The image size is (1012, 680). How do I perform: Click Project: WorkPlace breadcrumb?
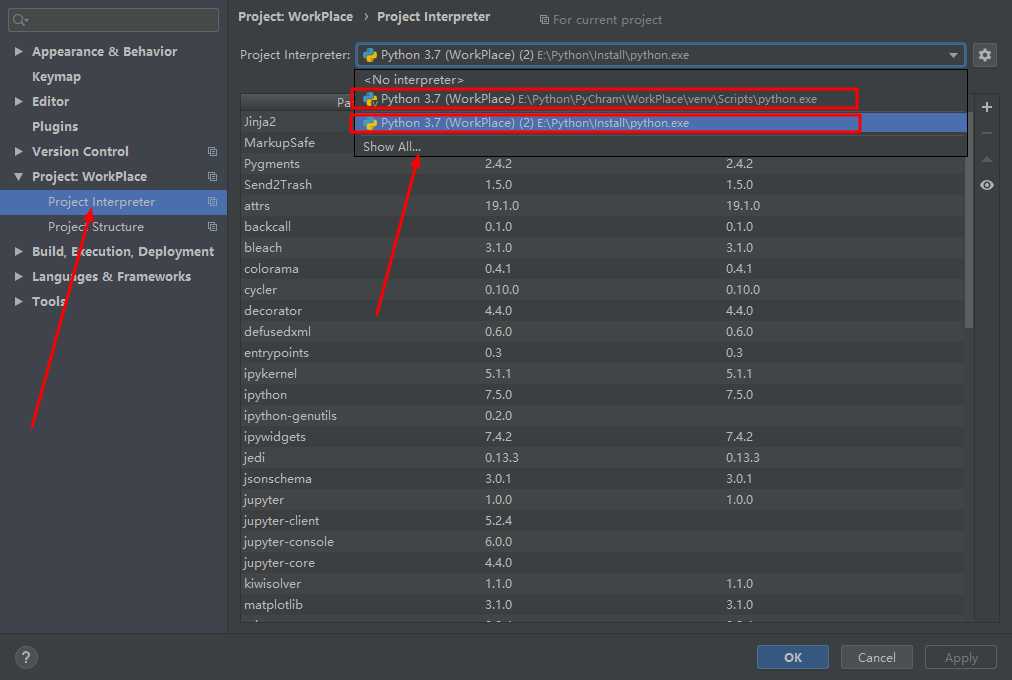coord(296,17)
